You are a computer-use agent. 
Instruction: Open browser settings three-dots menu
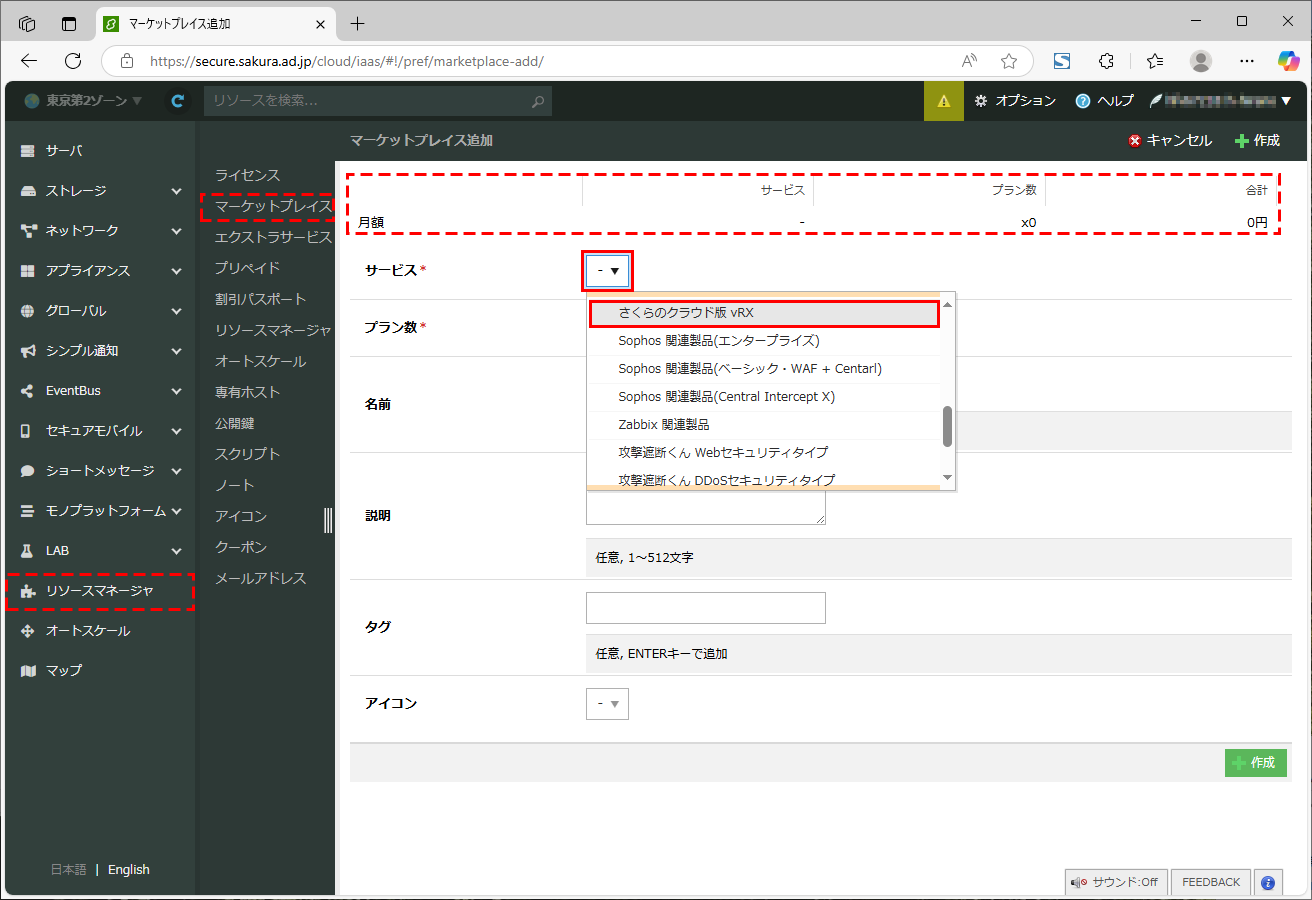tap(1247, 61)
